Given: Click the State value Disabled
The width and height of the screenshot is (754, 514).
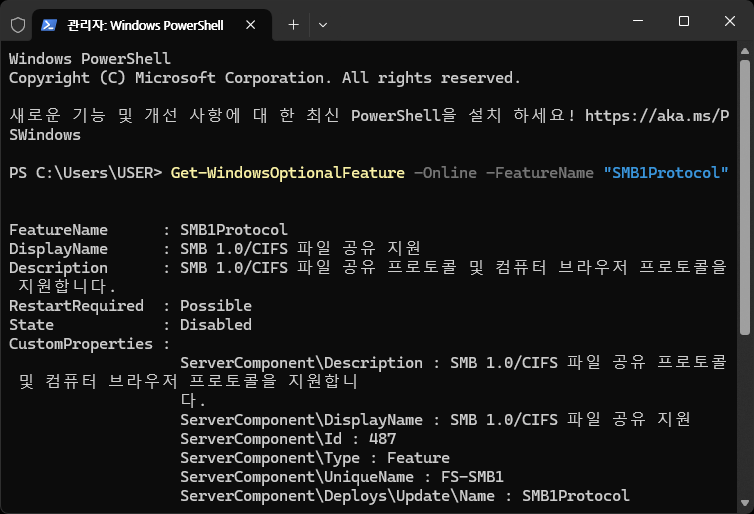Looking at the screenshot, I should pyautogui.click(x=216, y=325).
